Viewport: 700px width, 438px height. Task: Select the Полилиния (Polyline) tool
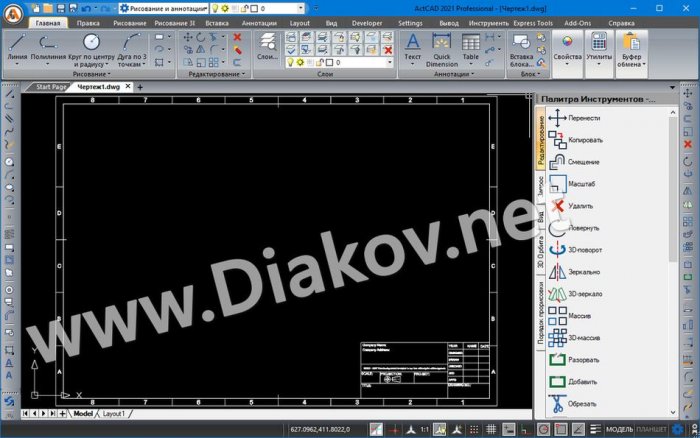49,45
